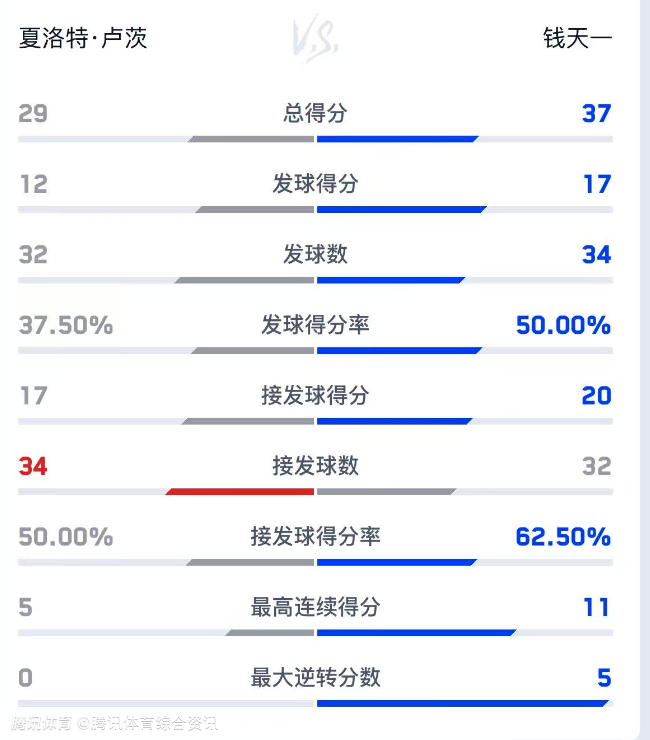Click the red bar under 接发球数

[x=241, y=492]
